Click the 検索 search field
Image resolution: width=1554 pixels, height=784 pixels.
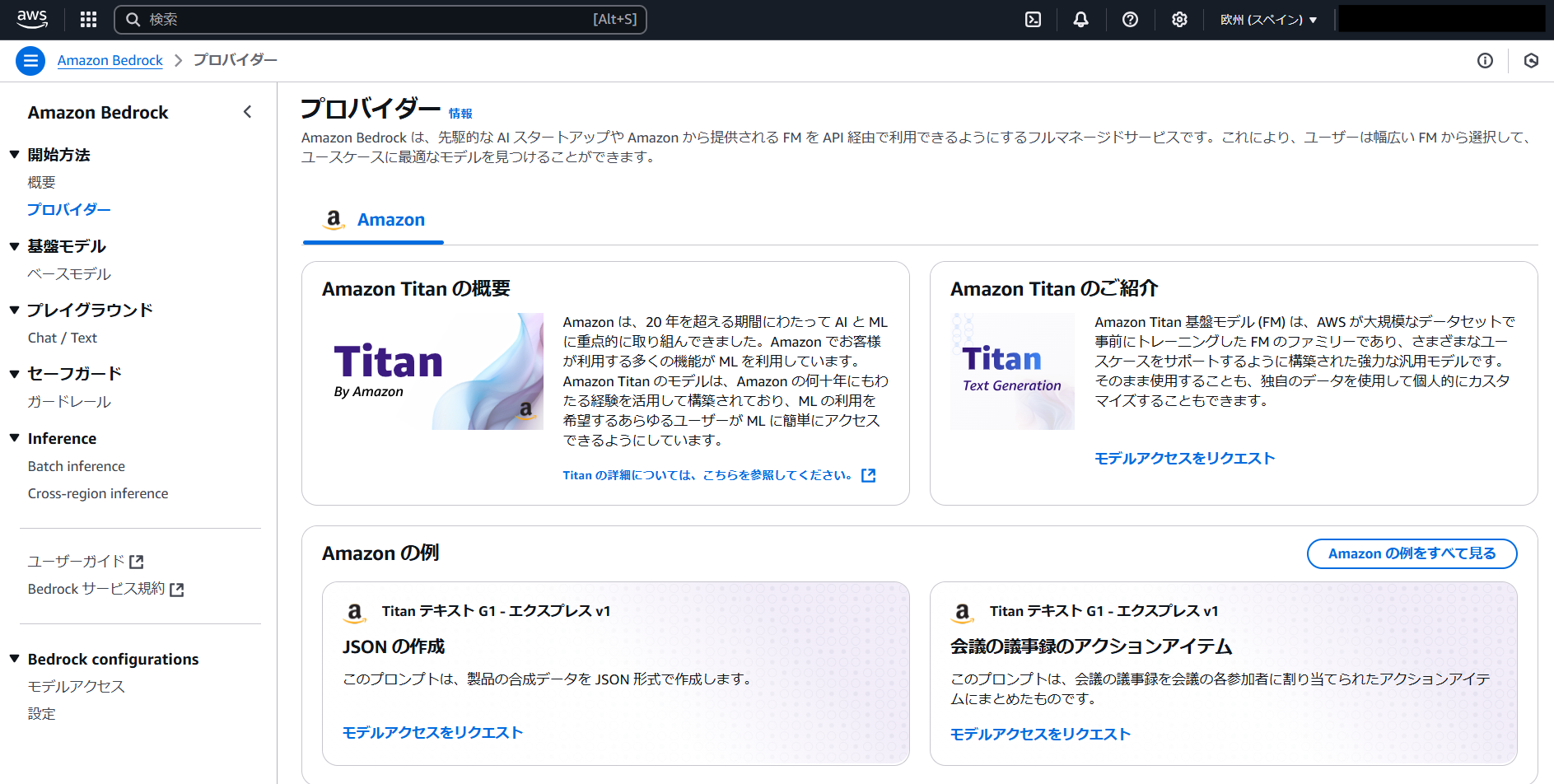(380, 20)
